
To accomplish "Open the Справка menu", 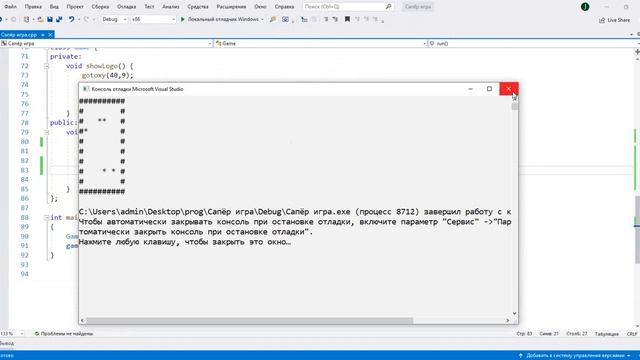I will pyautogui.click(x=284, y=7).
